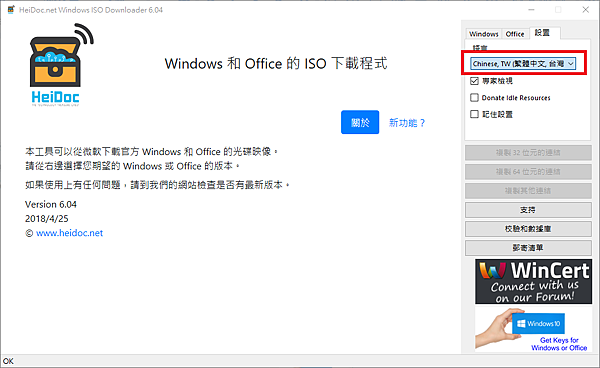Close the ISO Downloader window
The image size is (600, 368).
(x=585, y=10)
